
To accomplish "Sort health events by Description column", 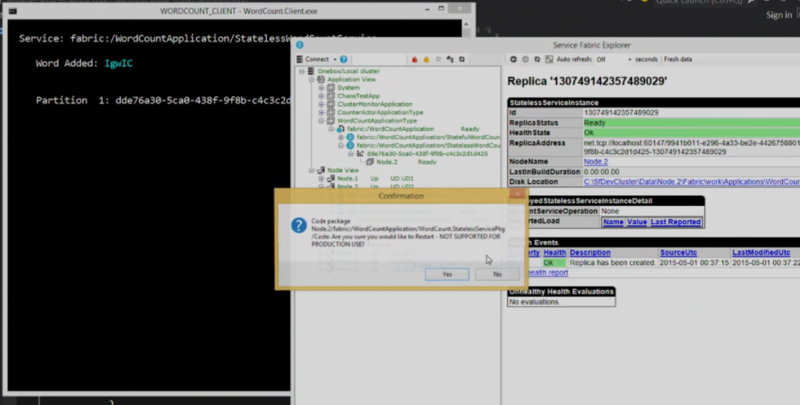I will coord(590,252).
